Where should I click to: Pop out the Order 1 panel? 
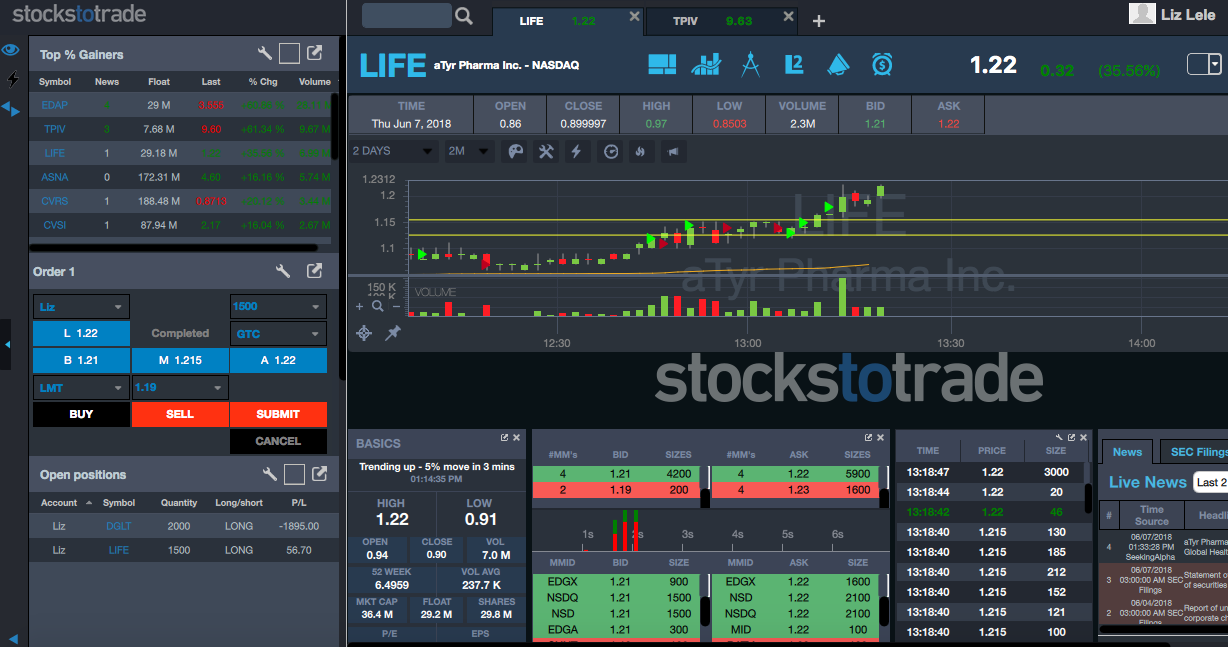click(315, 271)
